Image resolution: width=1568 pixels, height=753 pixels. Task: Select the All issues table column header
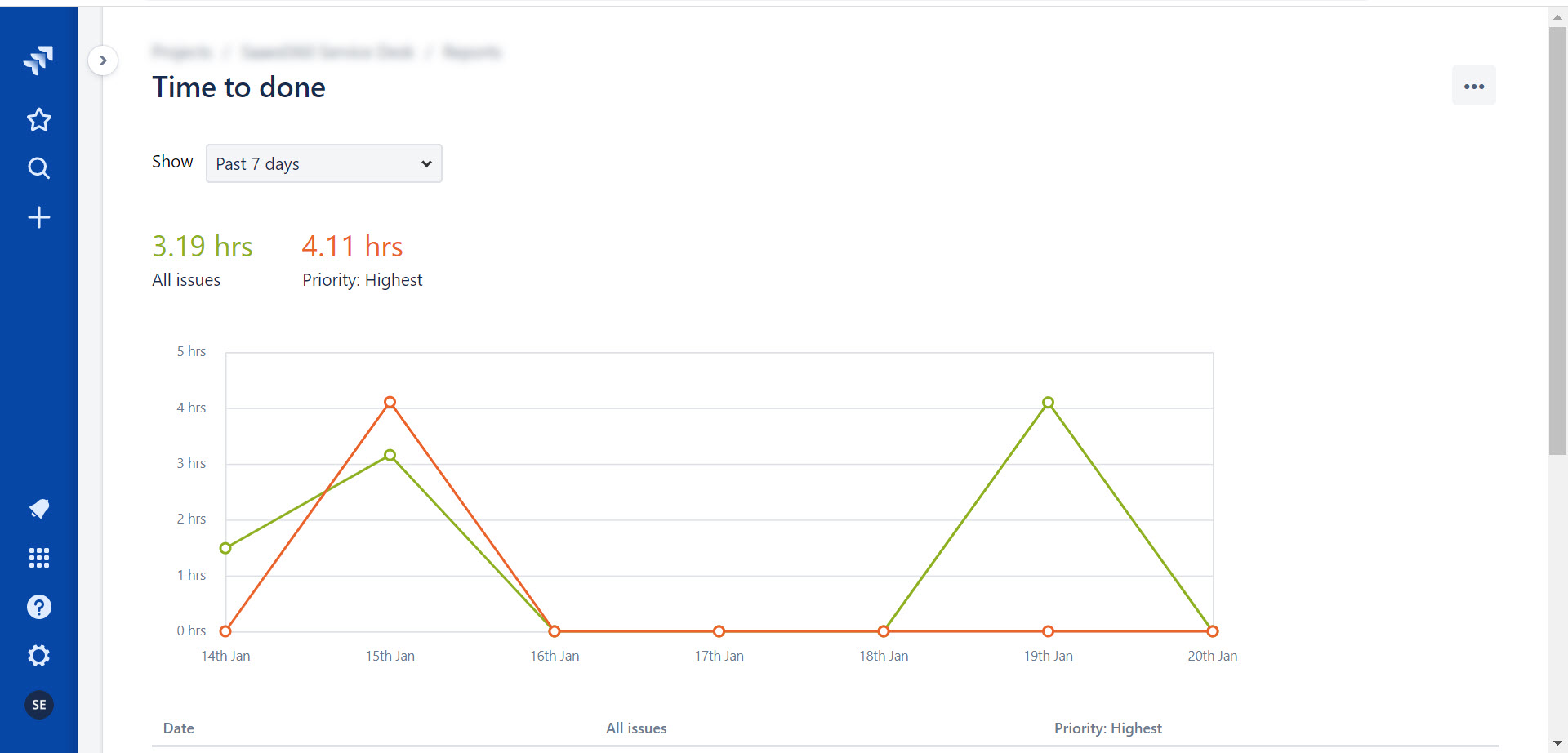point(636,728)
